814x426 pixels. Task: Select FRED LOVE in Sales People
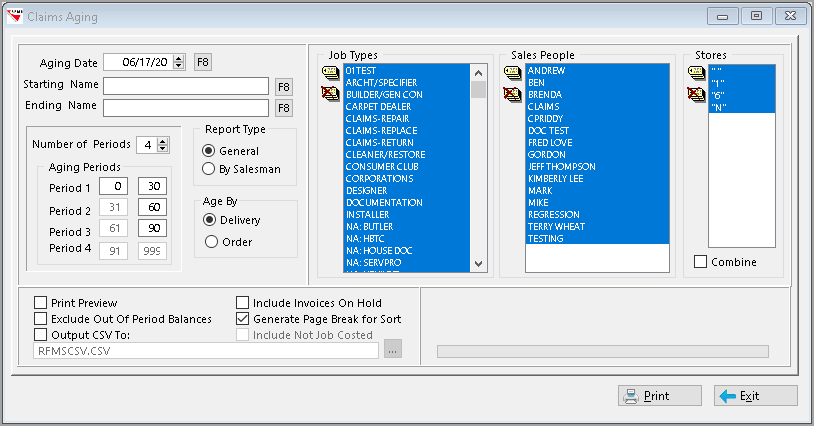point(598,142)
